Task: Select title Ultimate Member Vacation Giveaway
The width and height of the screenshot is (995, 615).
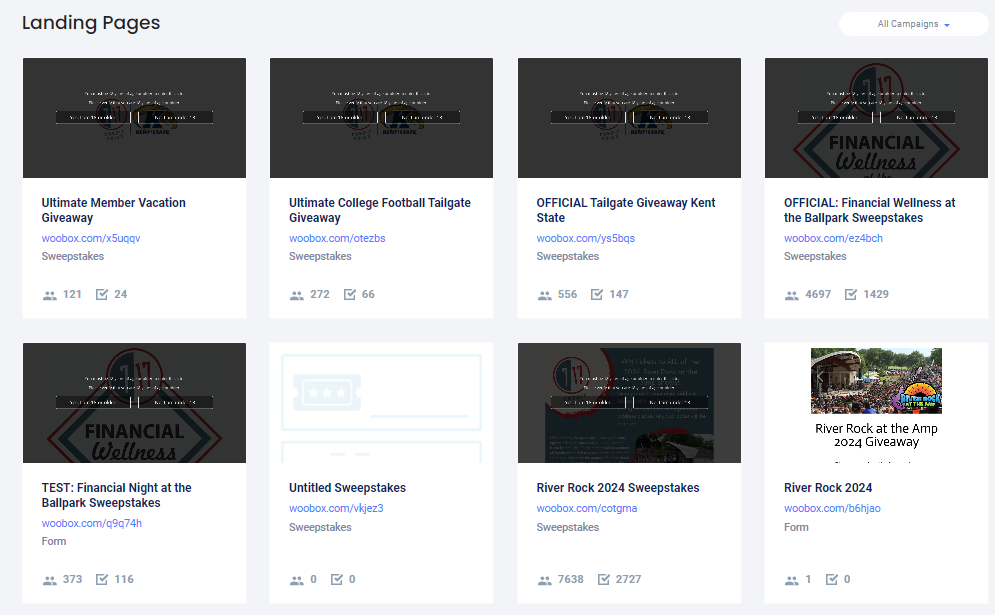Action: [x=114, y=210]
